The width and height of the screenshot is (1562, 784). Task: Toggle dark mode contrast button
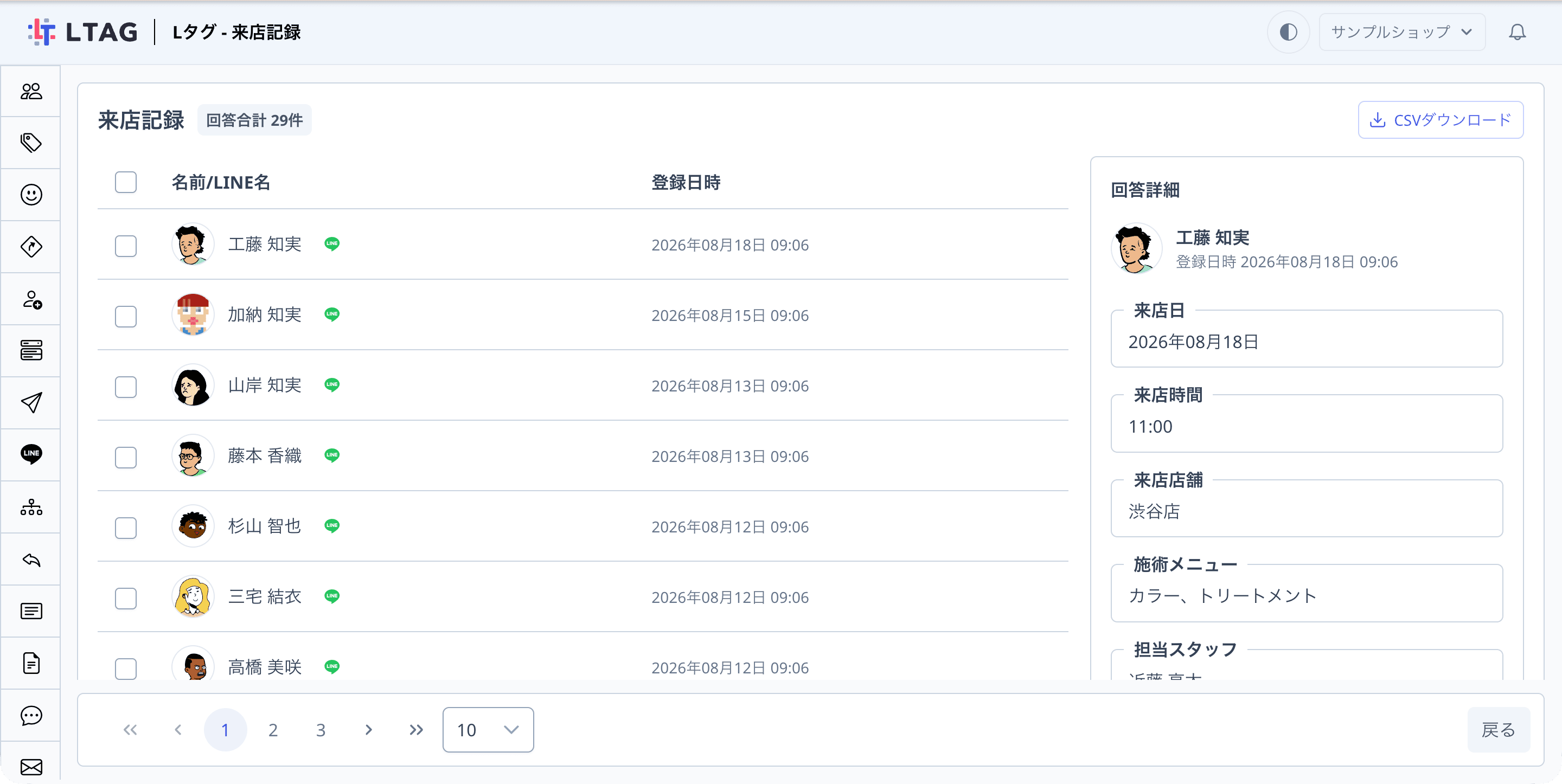pos(1288,32)
